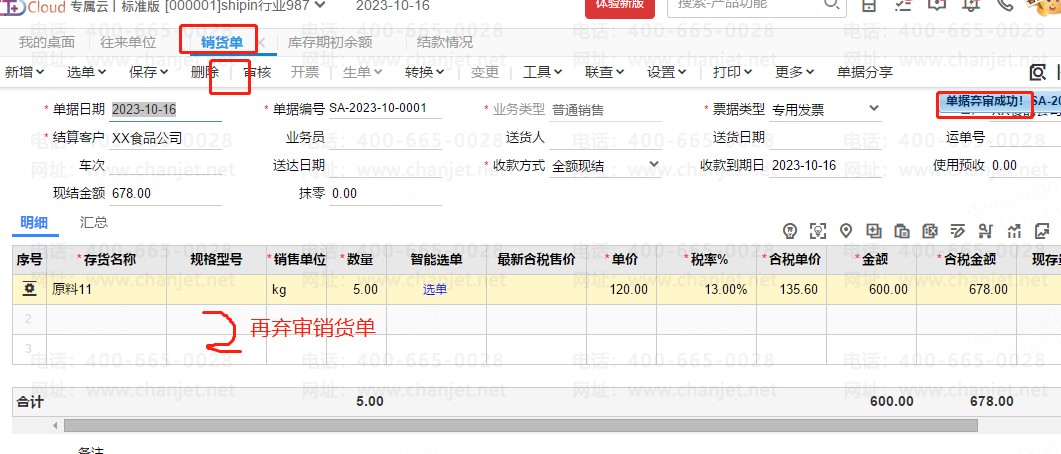Viewport: 1061px width, 454px height.
Task: Select the 明细 sub-tab
Action: pos(35,223)
